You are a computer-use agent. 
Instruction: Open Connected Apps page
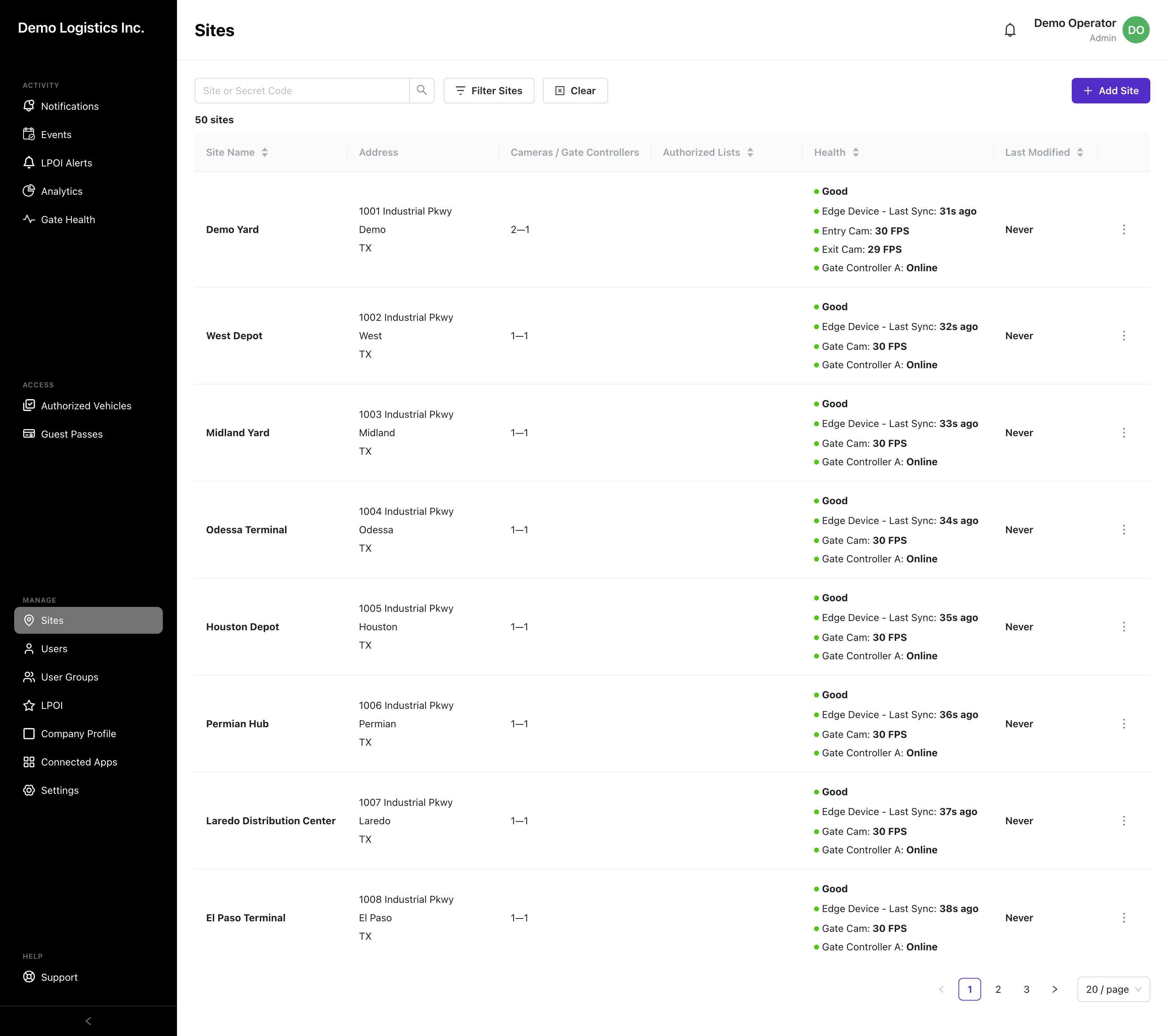coord(88,762)
